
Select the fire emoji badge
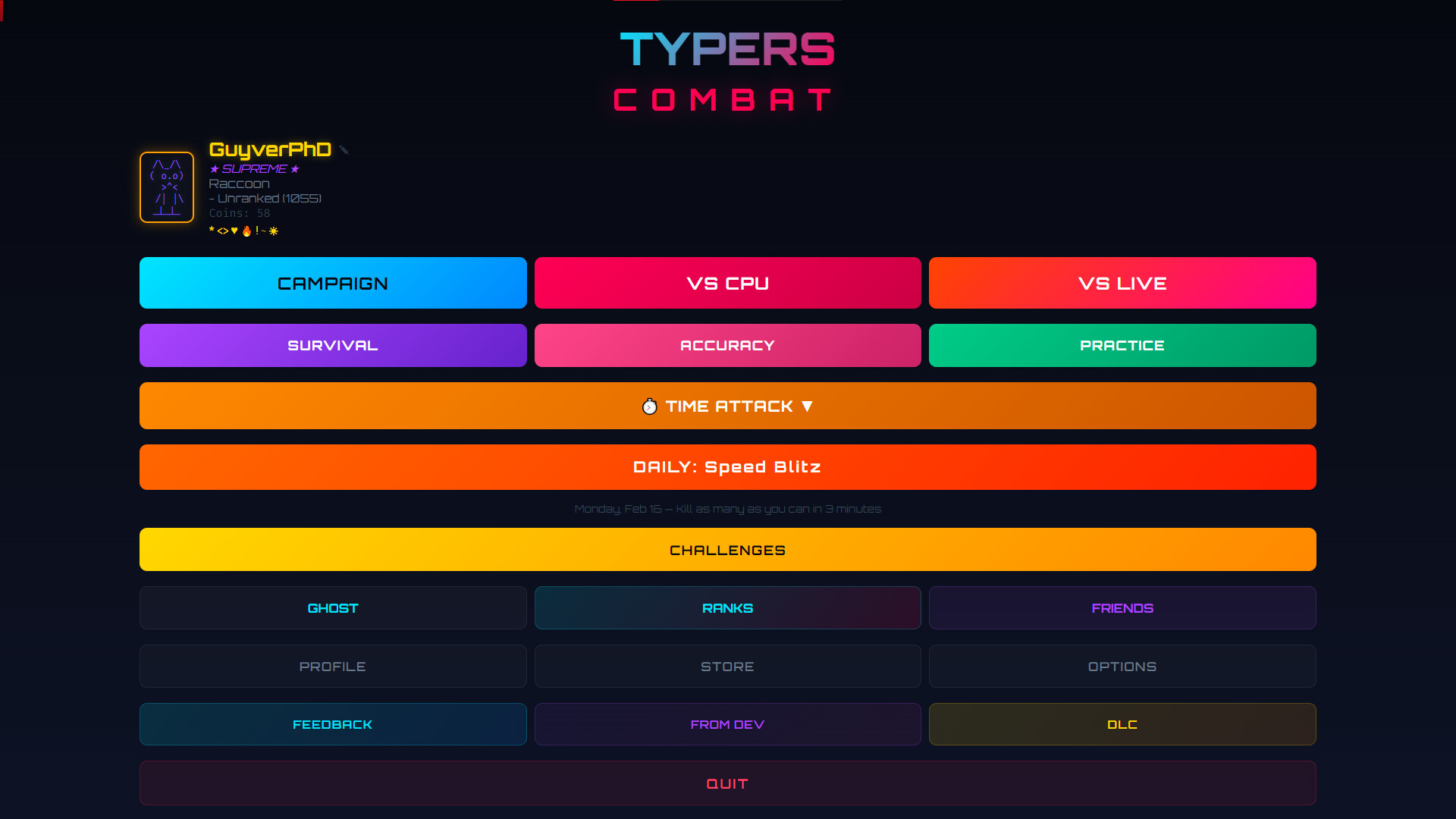tap(246, 231)
